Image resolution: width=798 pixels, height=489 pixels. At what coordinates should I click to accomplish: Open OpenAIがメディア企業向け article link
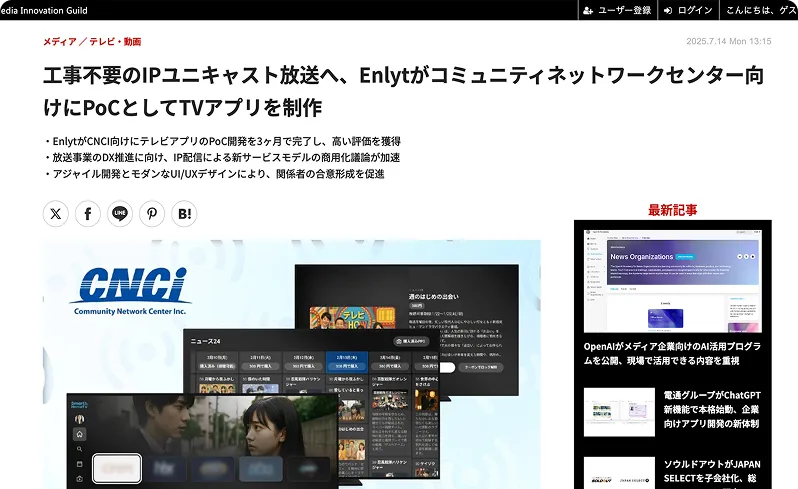click(672, 354)
